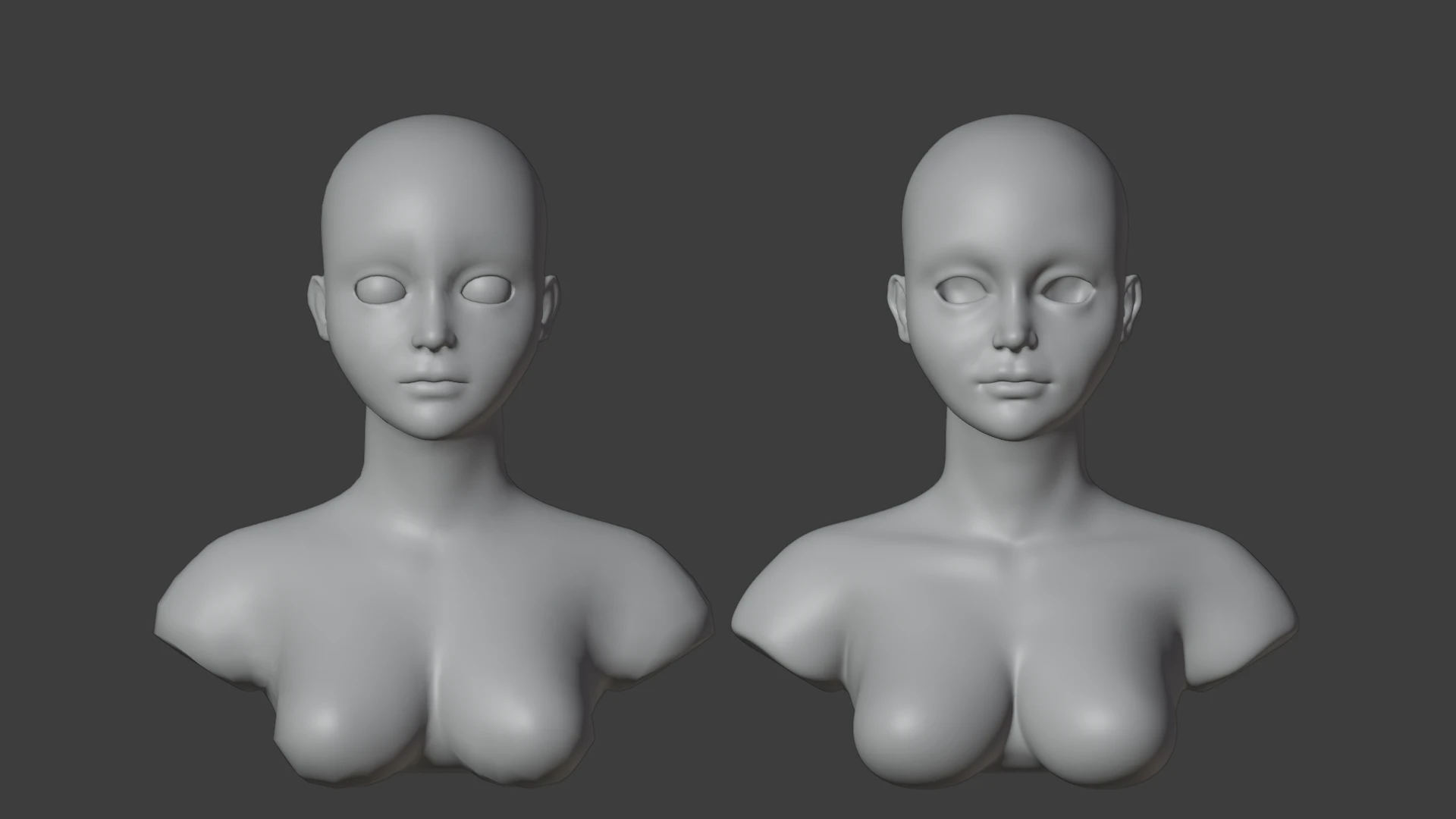Click the right bust's chin
This screenshot has width=1456, height=819.
(1015, 421)
